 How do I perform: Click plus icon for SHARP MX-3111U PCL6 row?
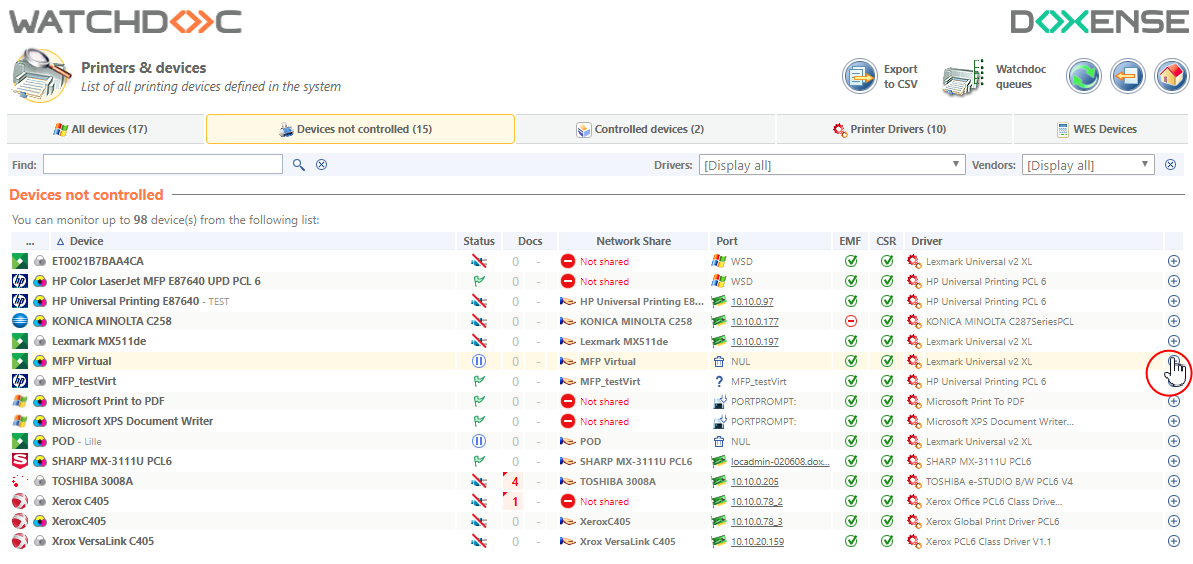[1173, 461]
